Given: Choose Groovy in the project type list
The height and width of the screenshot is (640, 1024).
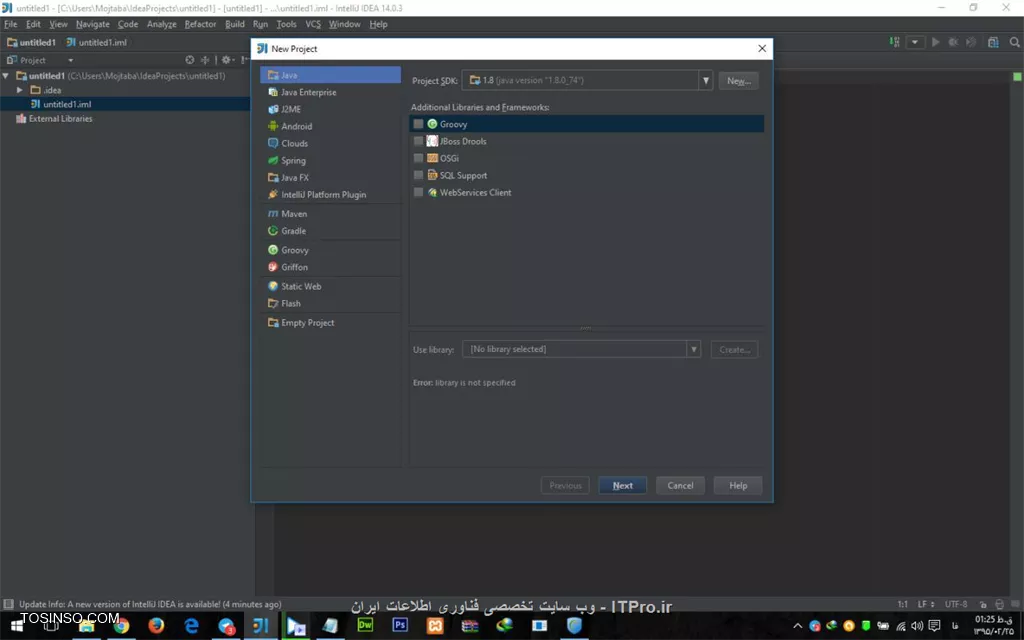Looking at the screenshot, I should (330, 249).
